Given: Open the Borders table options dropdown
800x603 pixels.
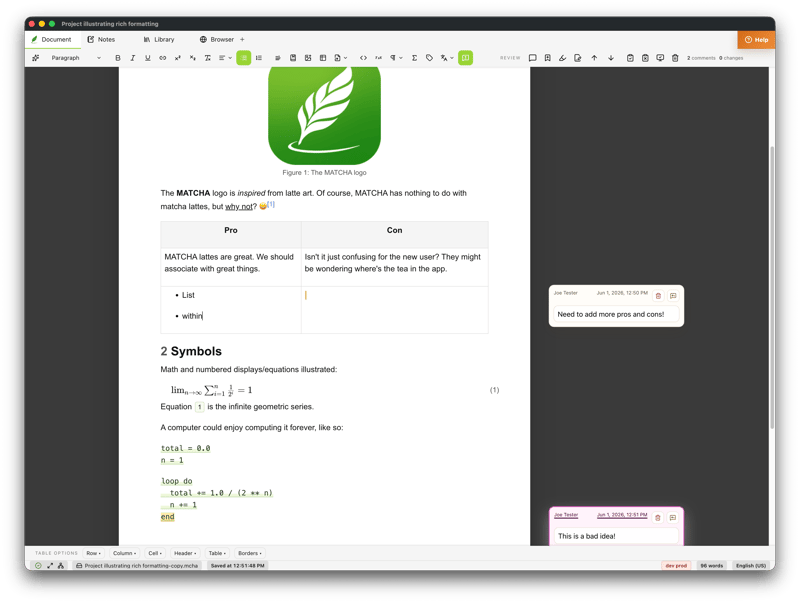Looking at the screenshot, I should click(x=249, y=553).
